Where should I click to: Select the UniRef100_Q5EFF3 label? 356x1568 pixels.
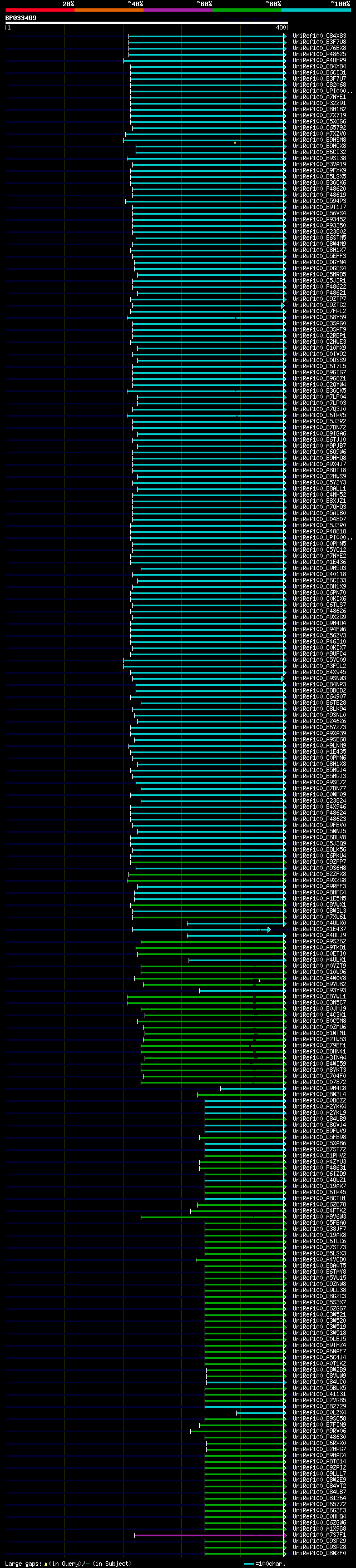pos(319,256)
